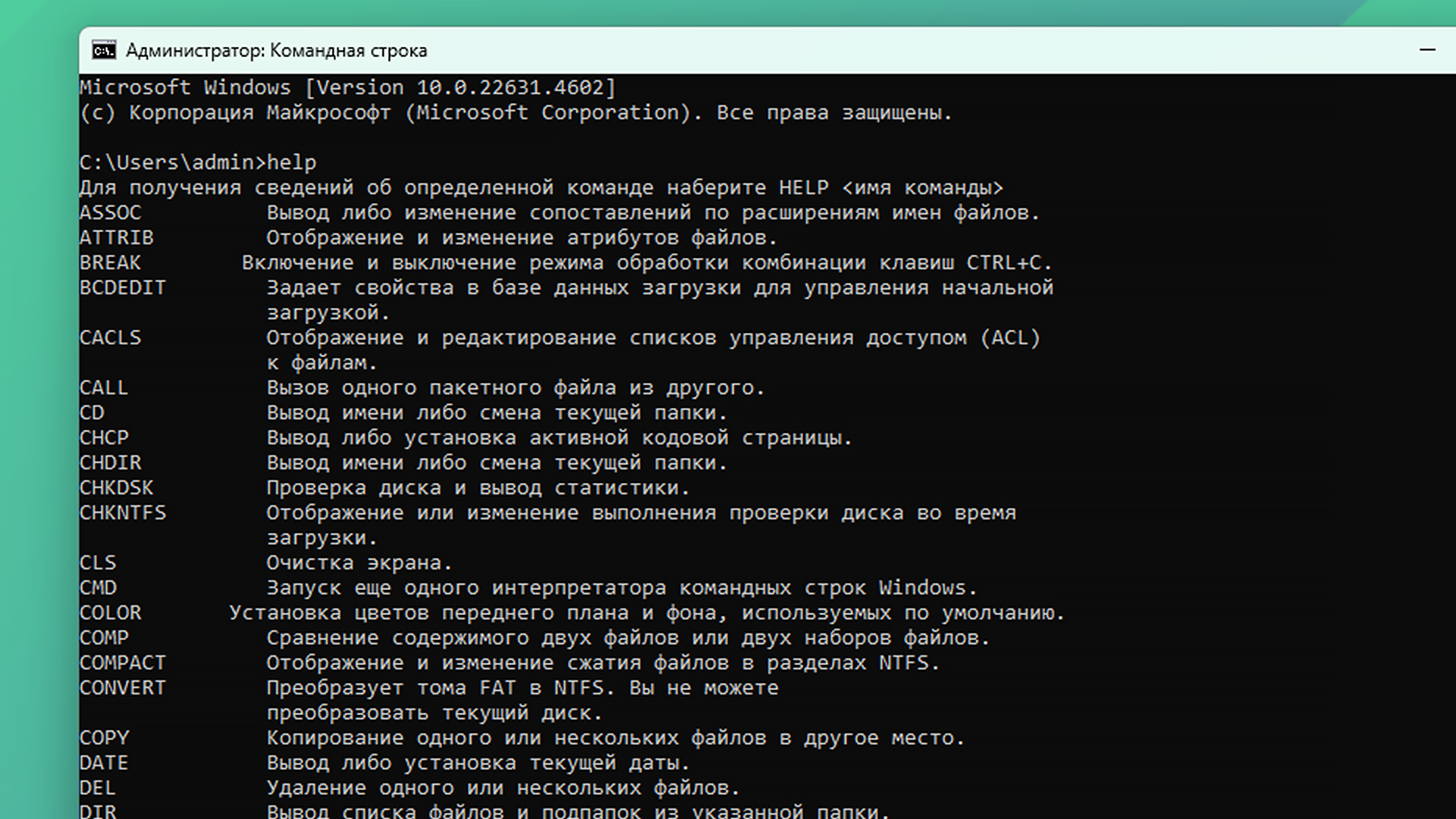Minimize the Command Prompt window
1456x819 pixels.
tap(1427, 50)
